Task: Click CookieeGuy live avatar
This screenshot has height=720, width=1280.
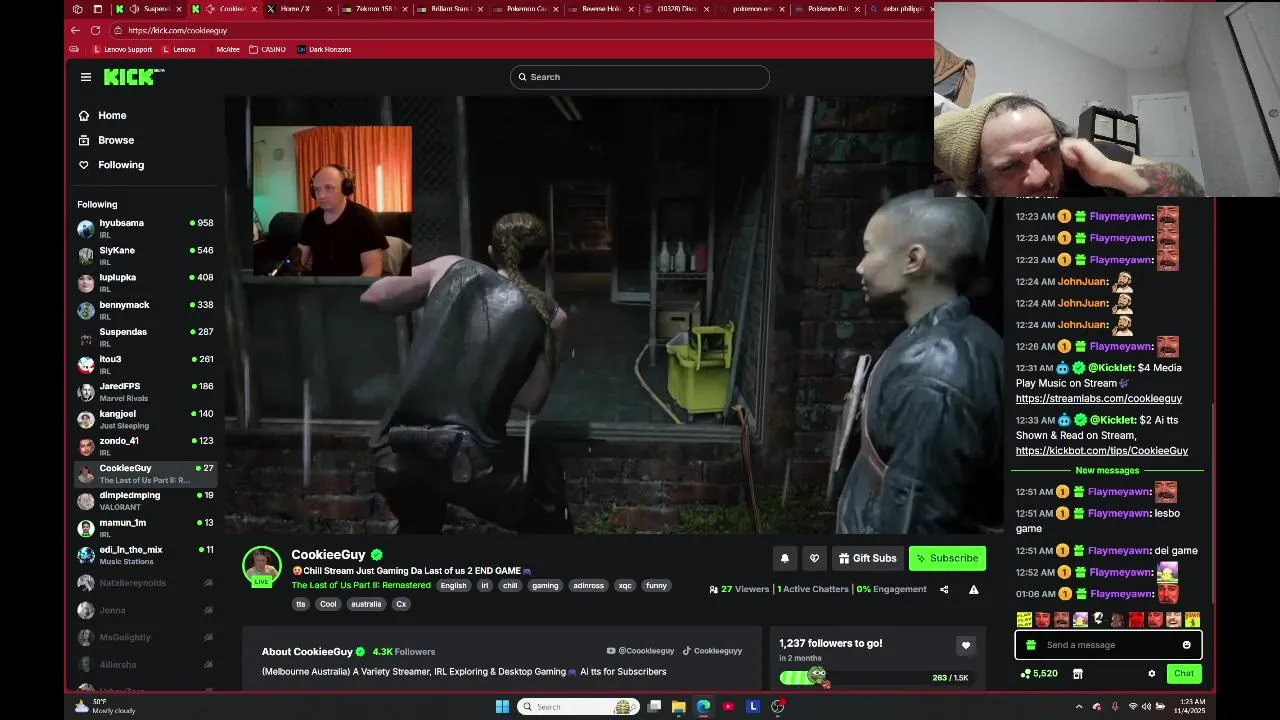Action: [262, 566]
